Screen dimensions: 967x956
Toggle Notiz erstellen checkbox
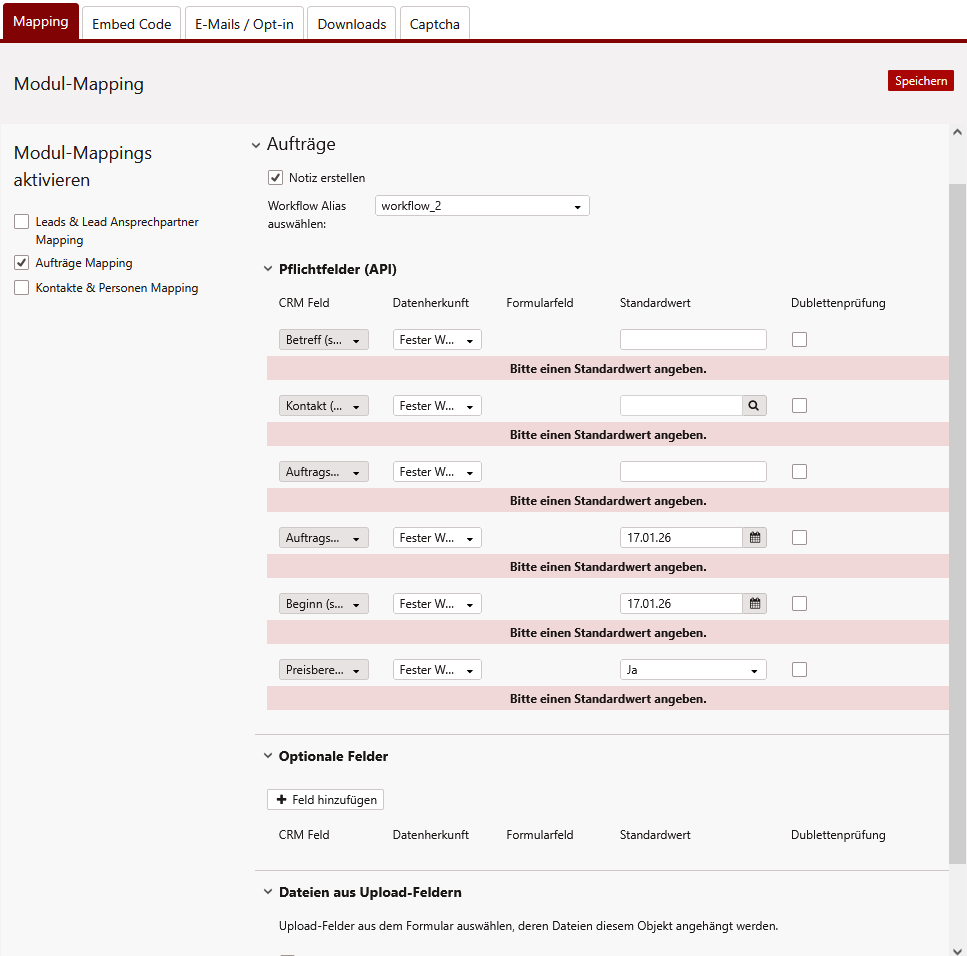(275, 178)
